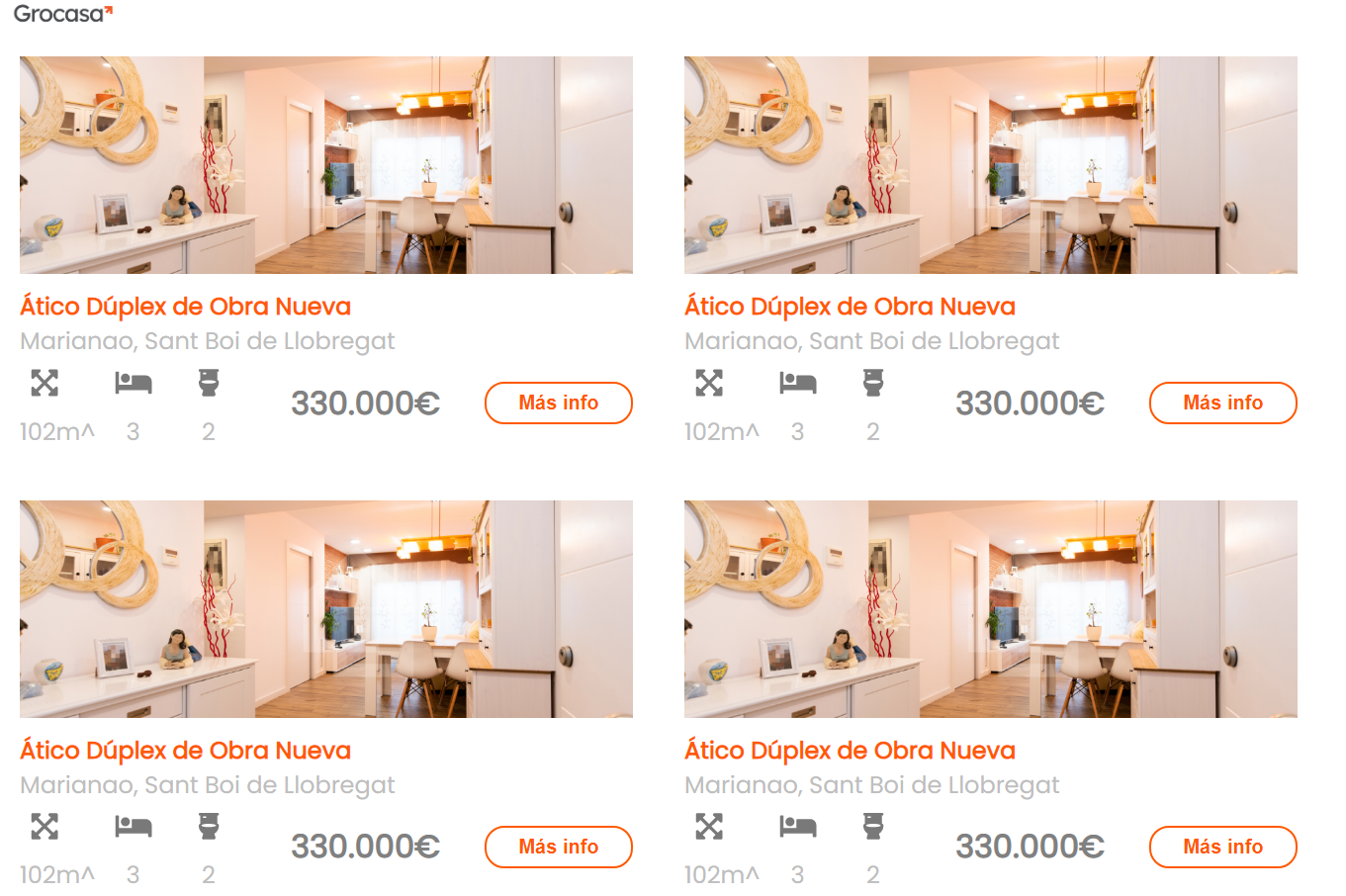Click the toilet icon in top-right listing
Viewport: 1346px width, 896px height.
click(873, 383)
